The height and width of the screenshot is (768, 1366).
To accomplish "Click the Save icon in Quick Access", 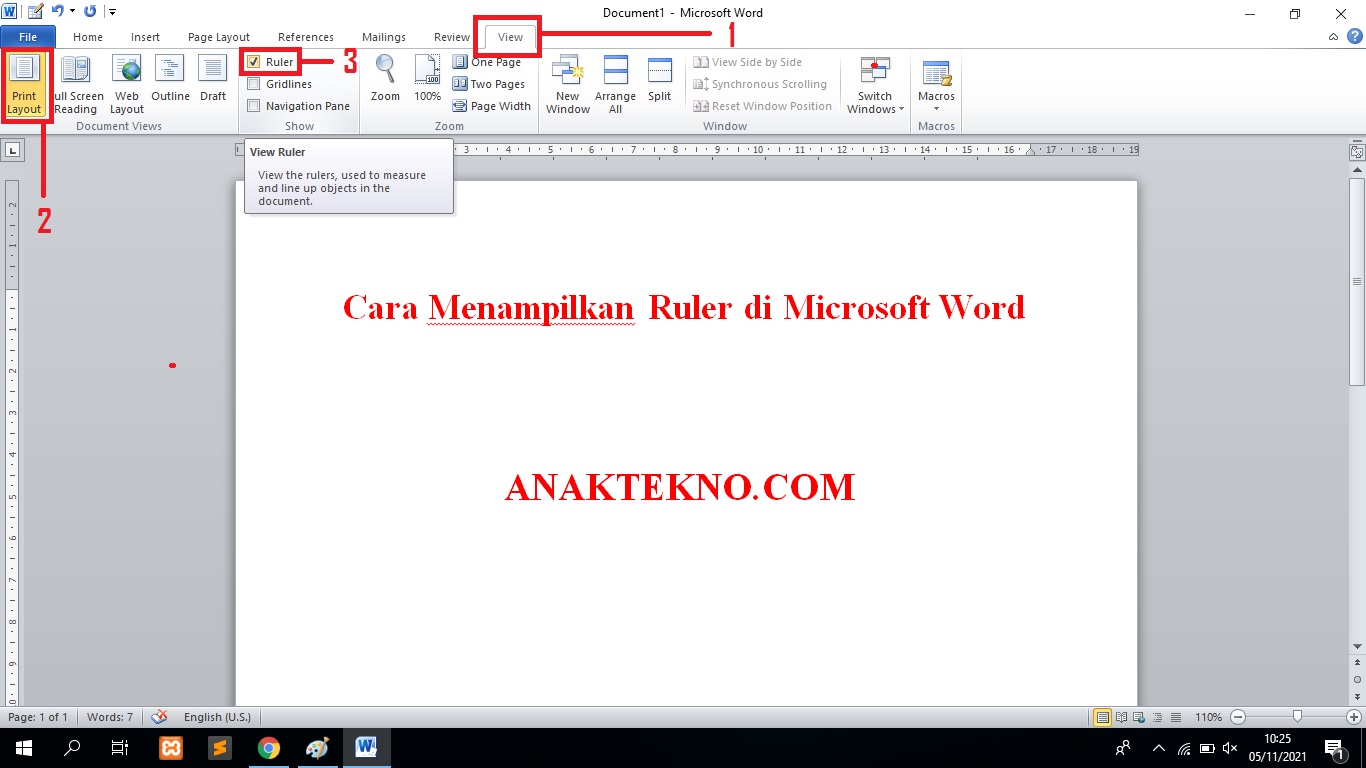I will [x=35, y=12].
